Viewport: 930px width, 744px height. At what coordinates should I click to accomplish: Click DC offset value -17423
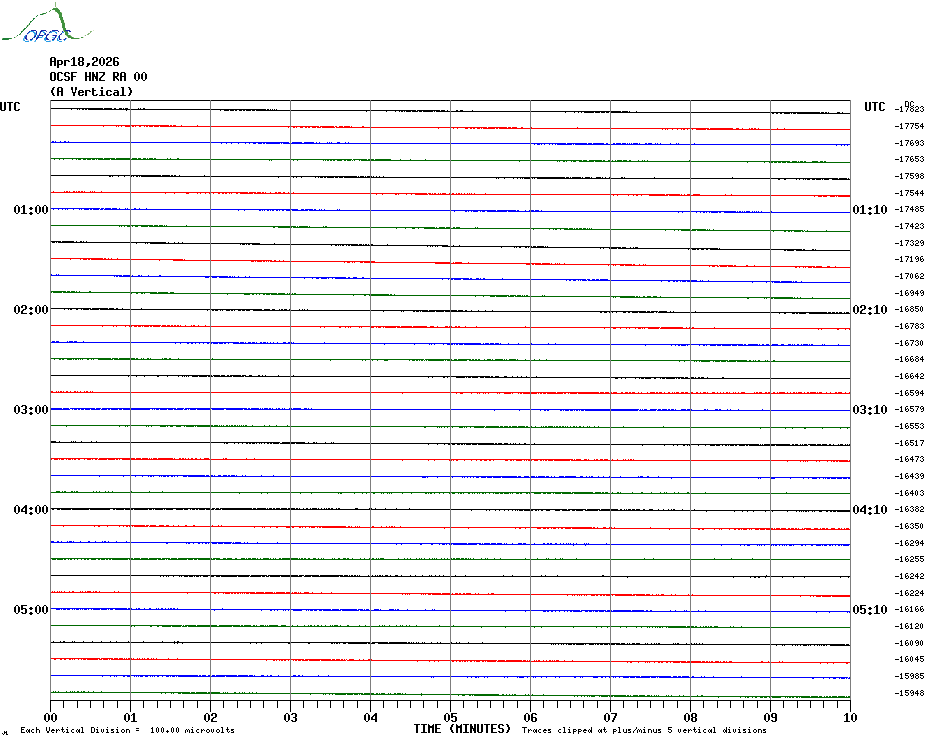coord(909,226)
